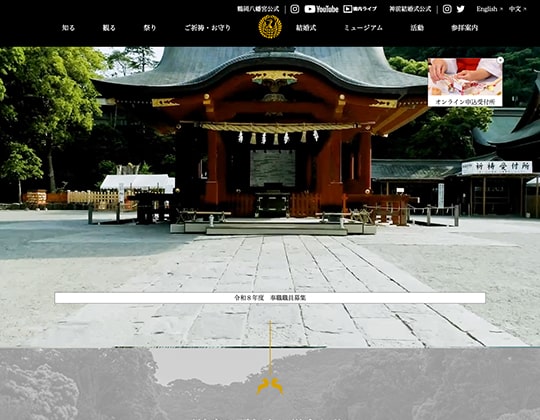
Task: Click the 令和8年度 奉職職員募集 banner link
Action: pyautogui.click(x=270, y=298)
